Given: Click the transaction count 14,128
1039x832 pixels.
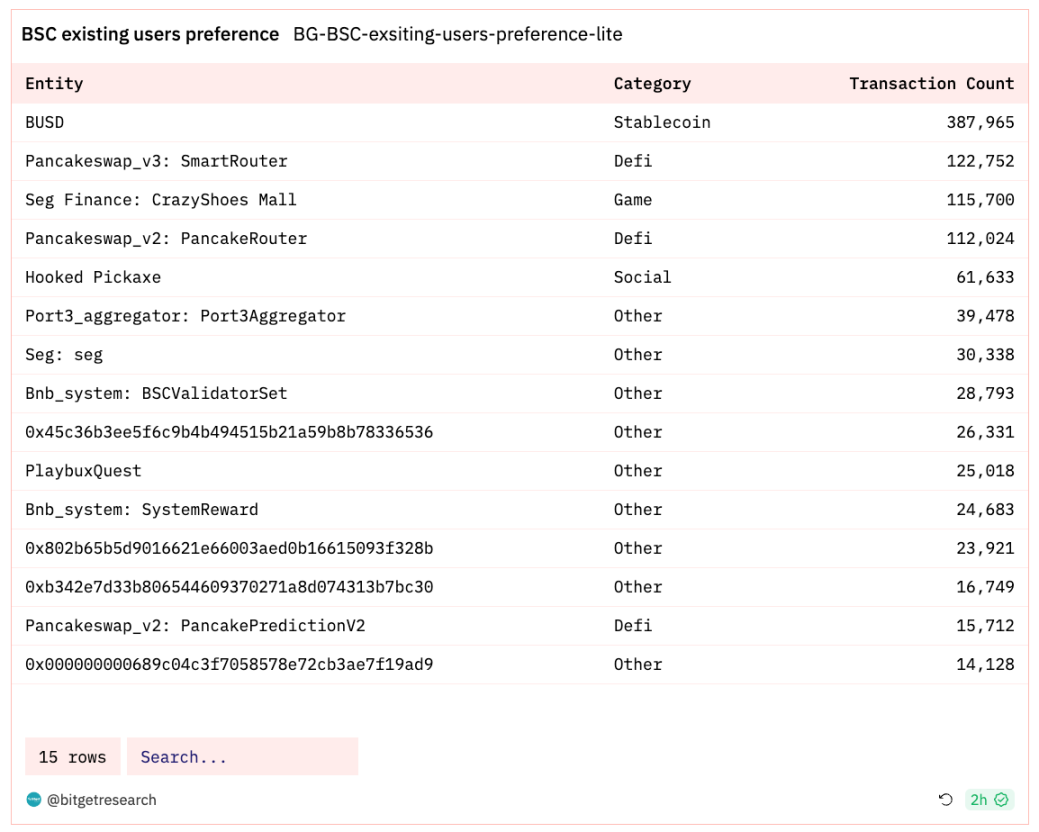Looking at the screenshot, I should click(985, 664).
